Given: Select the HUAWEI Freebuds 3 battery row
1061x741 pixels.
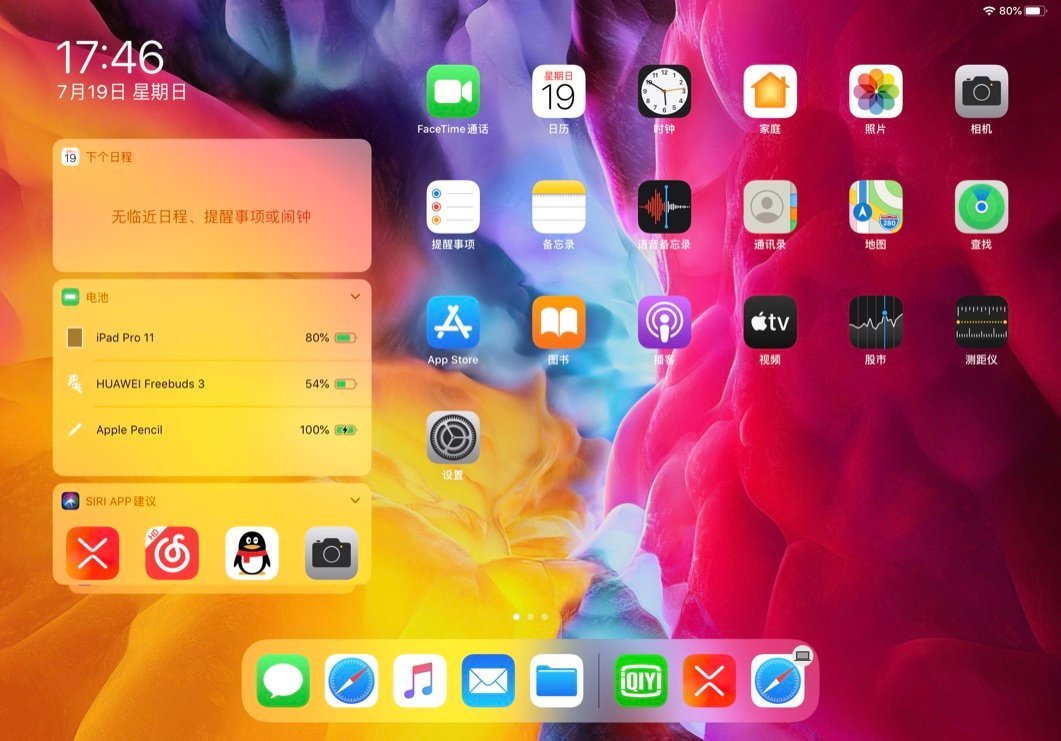Looking at the screenshot, I should 212,384.
